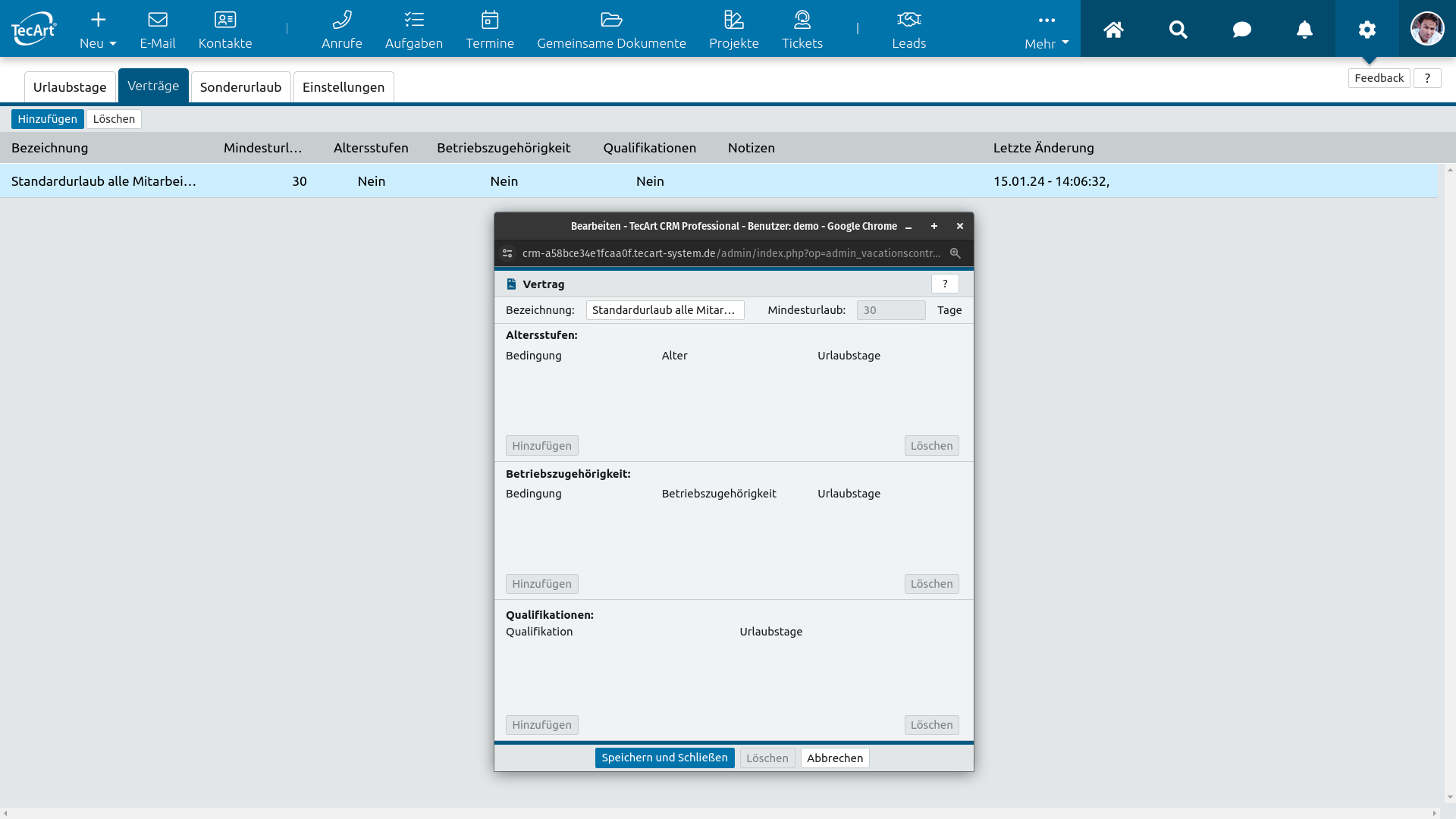
Task: Click the user profile avatar
Action: pos(1426,29)
